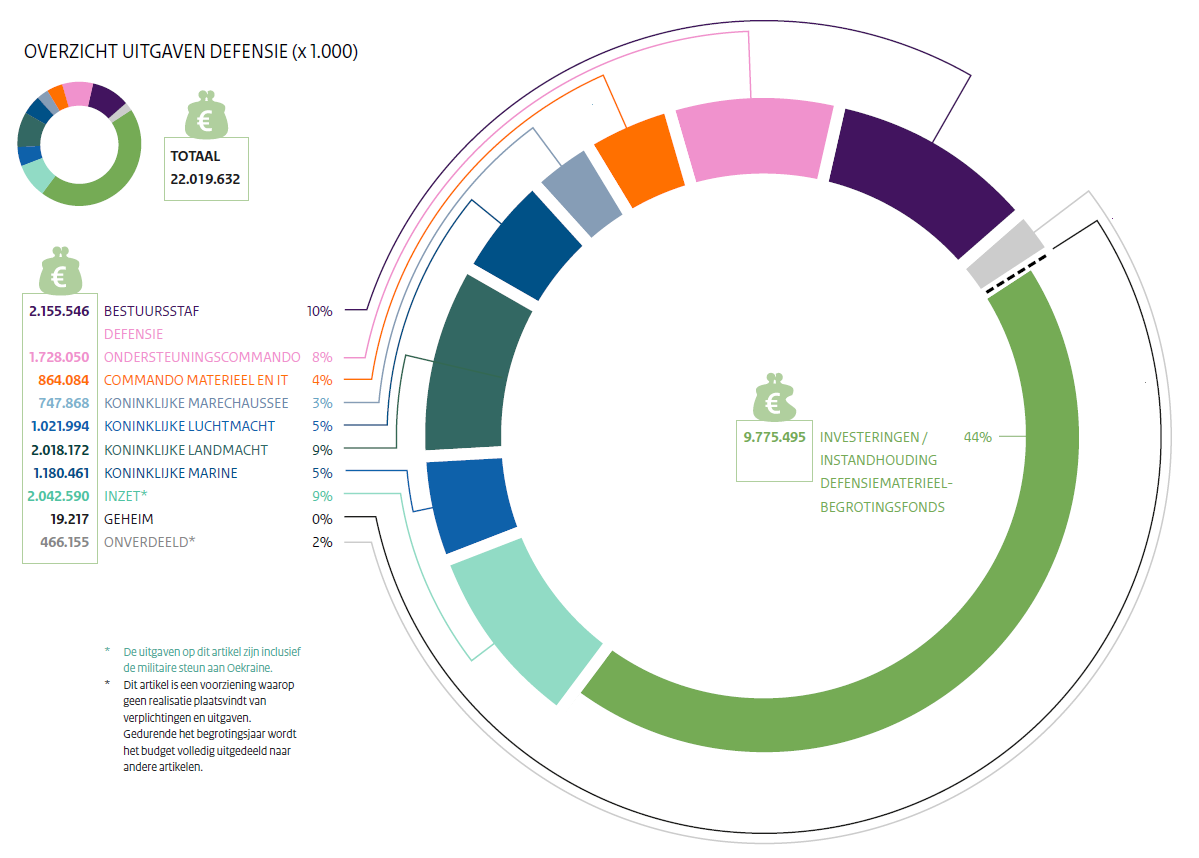Click the KONINKLIJKE LUCHTMACHT label

point(190,426)
